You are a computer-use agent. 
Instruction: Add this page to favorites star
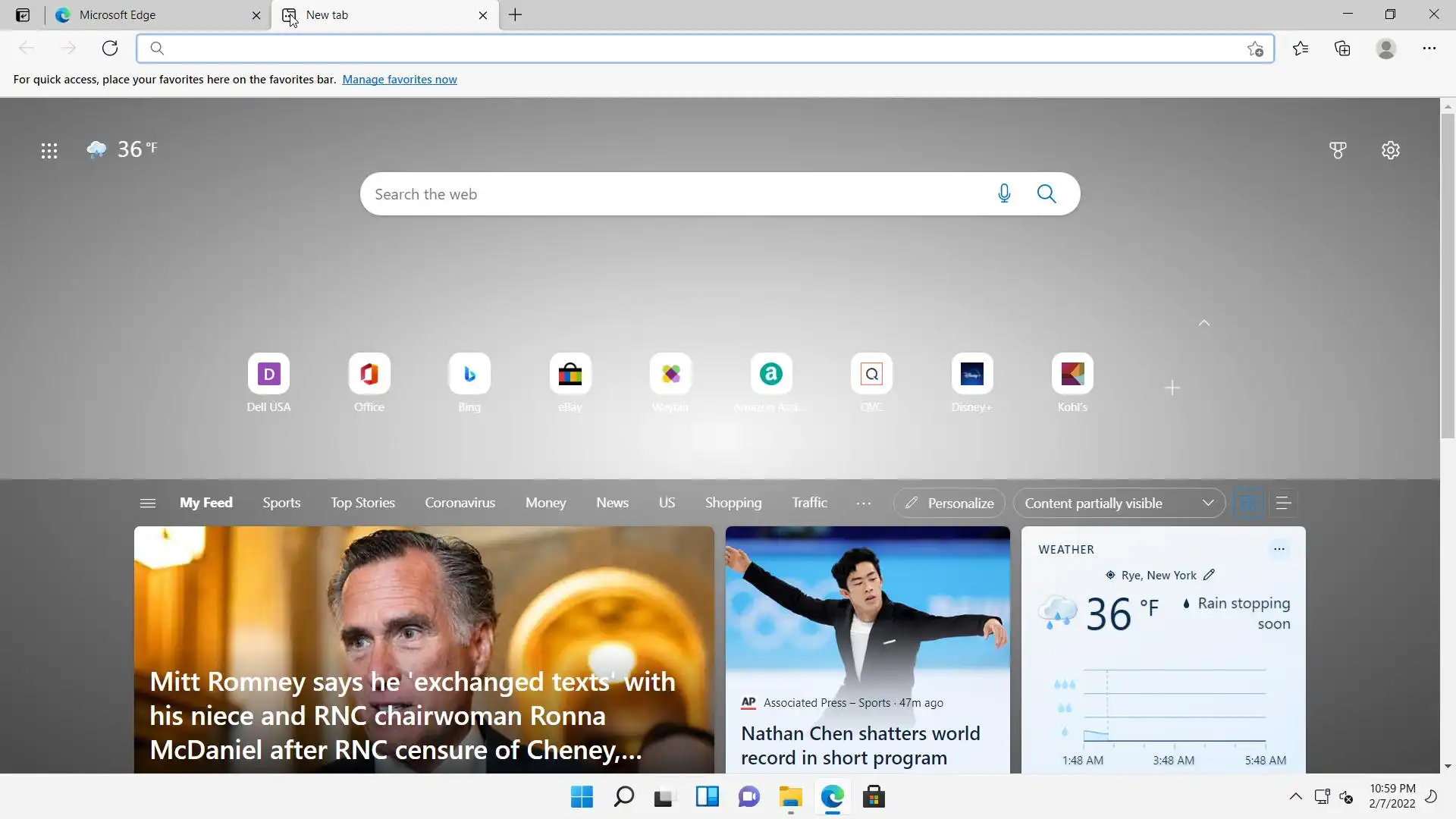1255,49
